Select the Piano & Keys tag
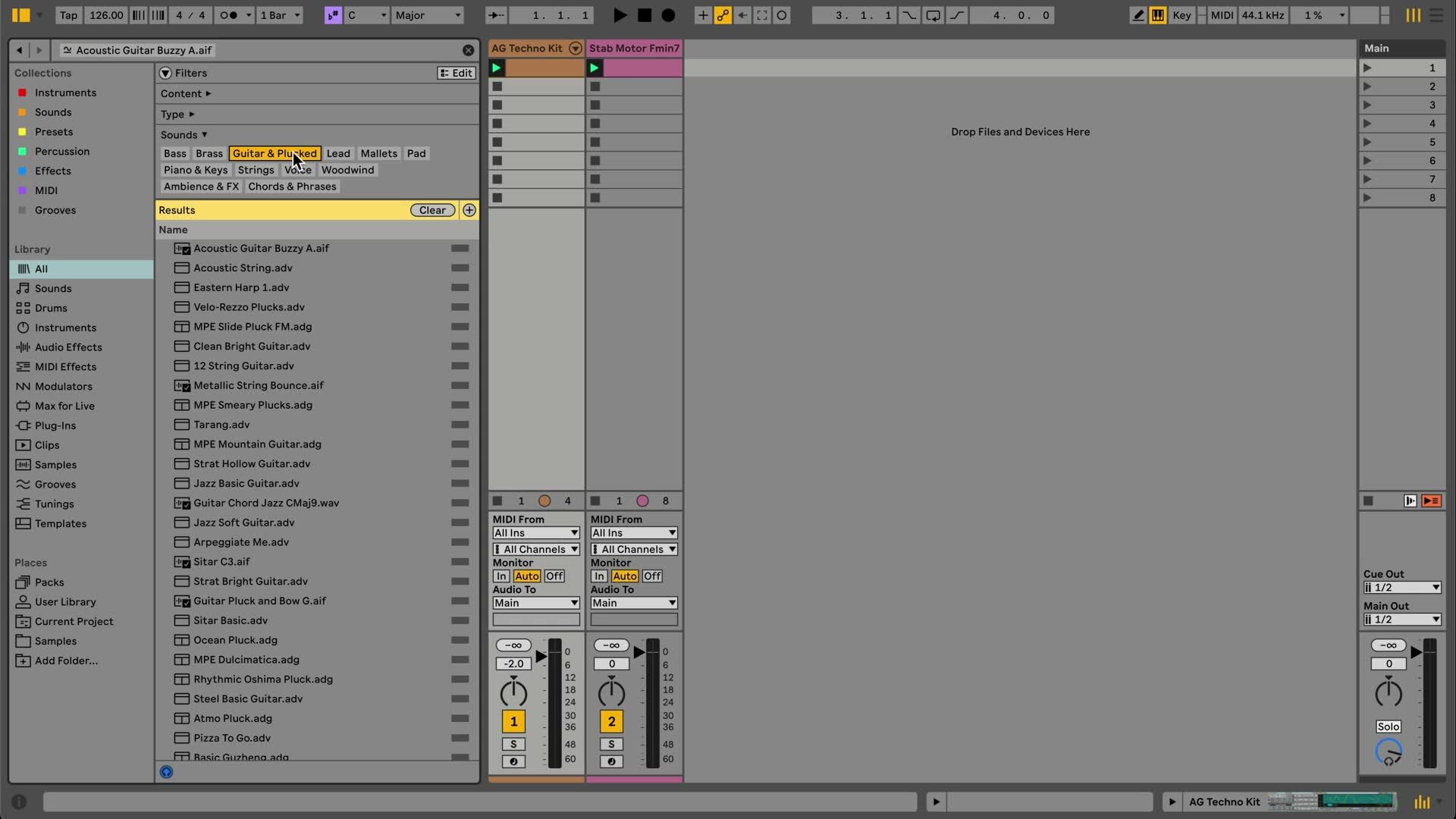The image size is (1456, 819). pyautogui.click(x=196, y=170)
